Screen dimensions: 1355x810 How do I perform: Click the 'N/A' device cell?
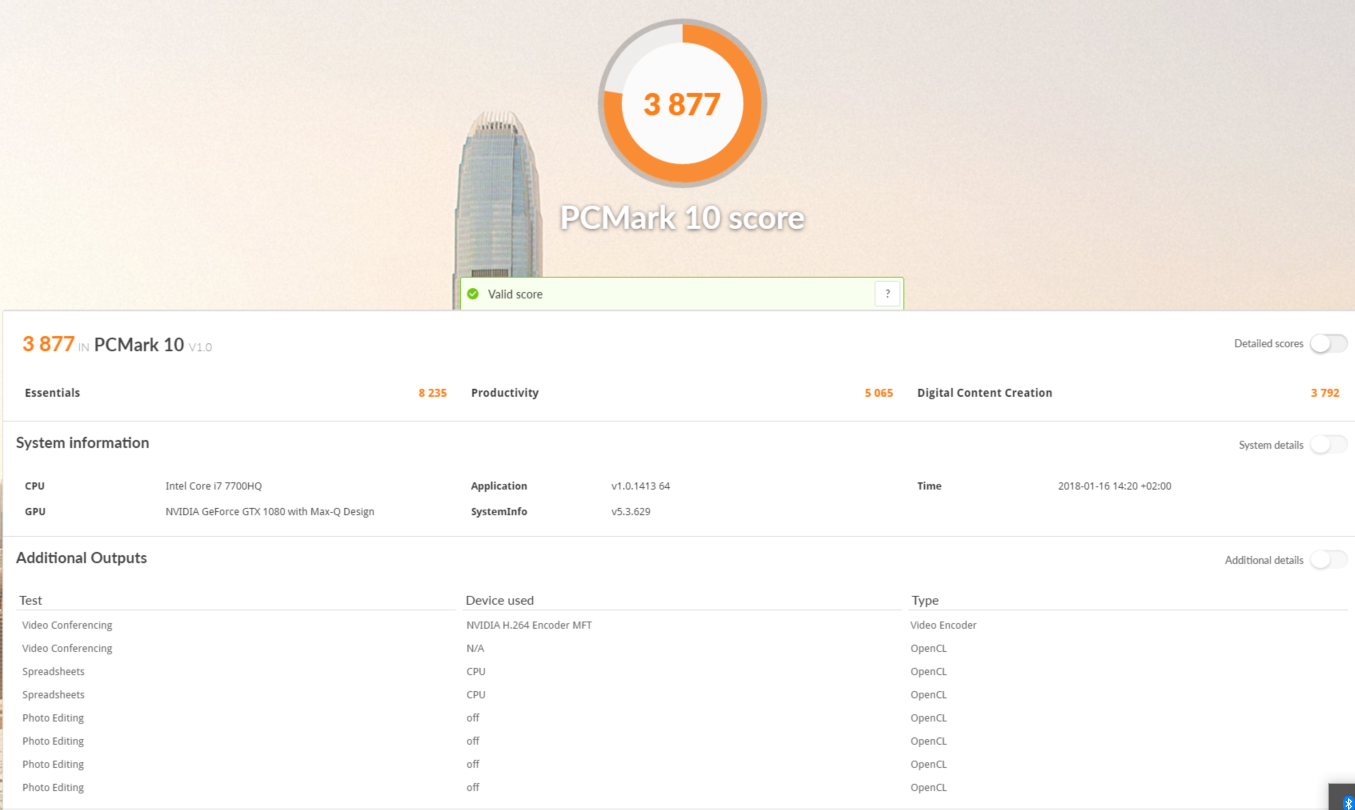point(475,648)
